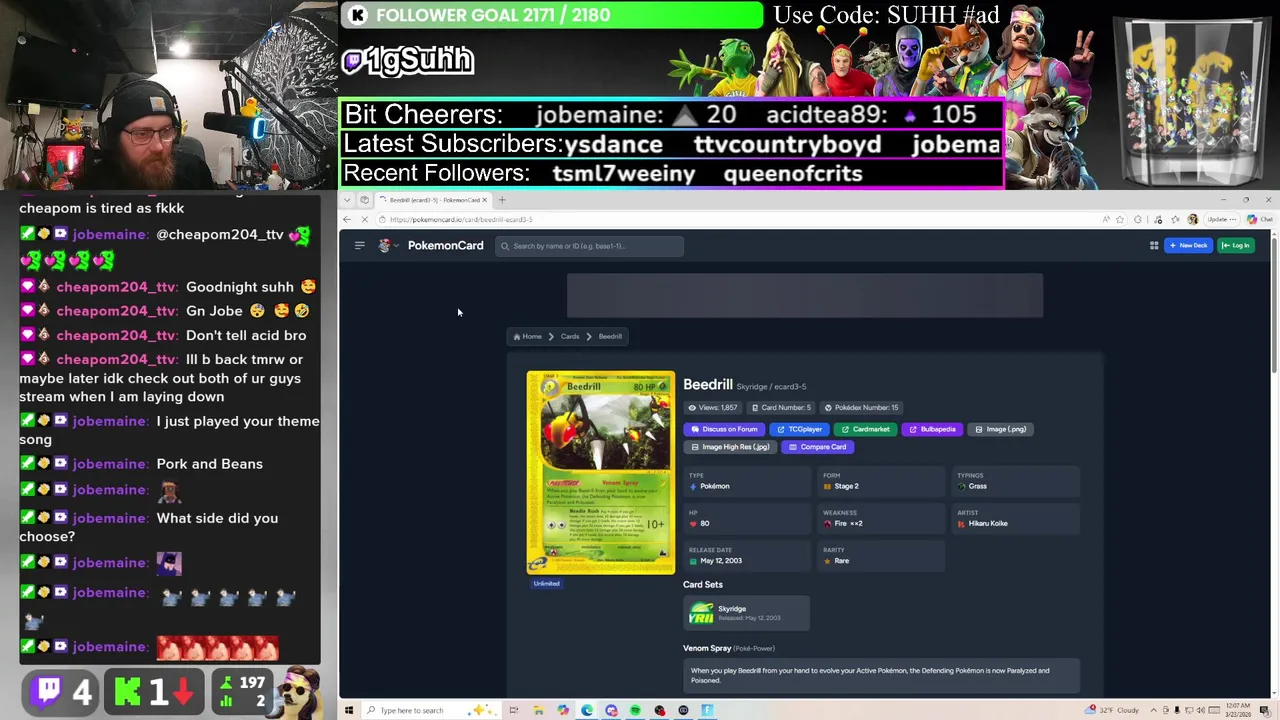The image size is (1280, 720).
Task: Select the Rare rarity value
Action: pos(841,561)
